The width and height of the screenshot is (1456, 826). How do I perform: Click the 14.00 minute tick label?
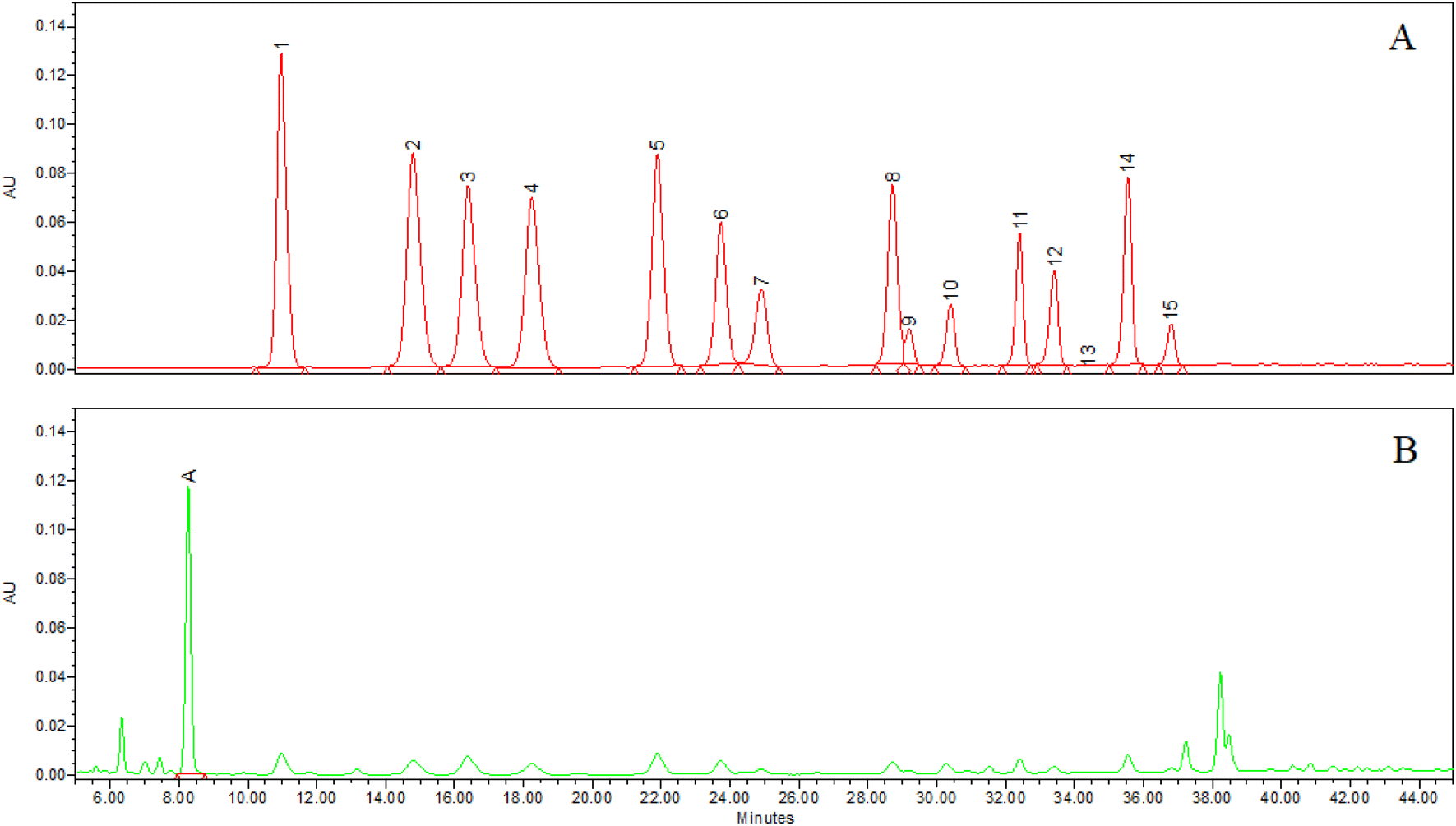[385, 797]
